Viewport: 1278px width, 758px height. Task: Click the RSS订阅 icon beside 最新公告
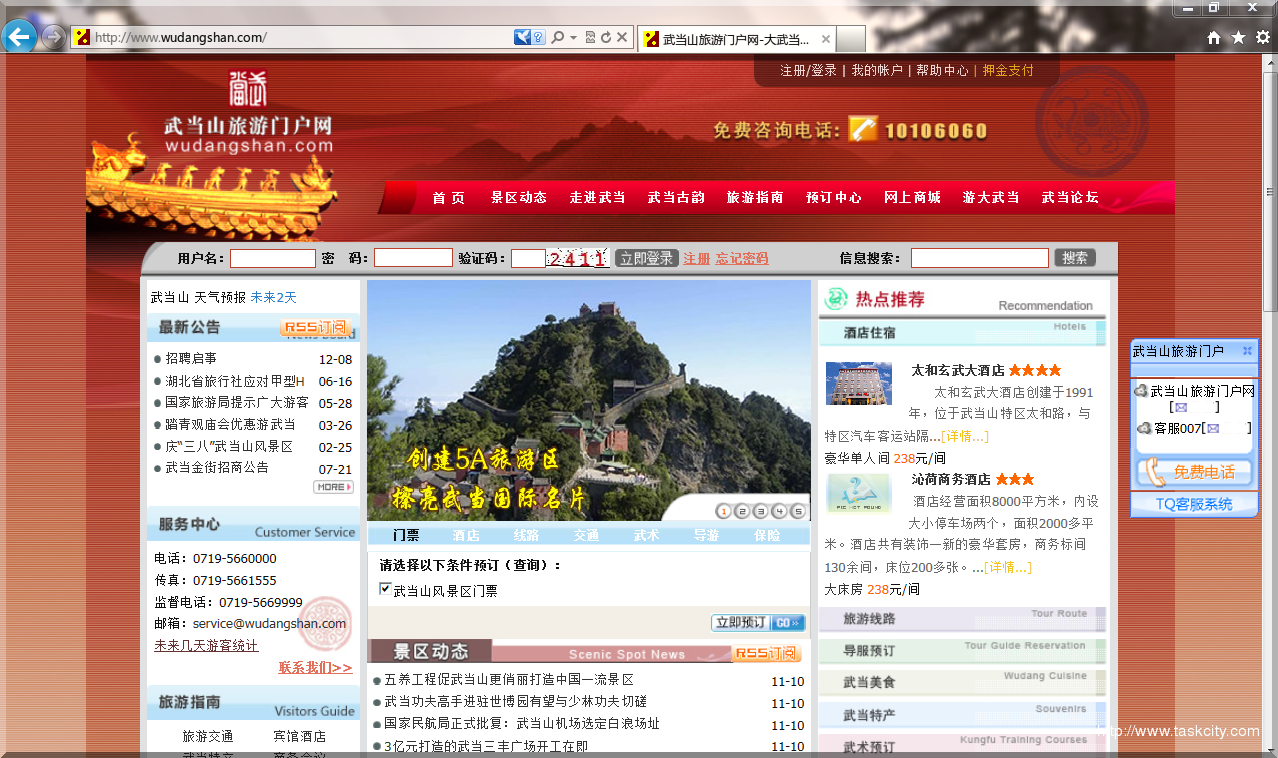[x=316, y=327]
